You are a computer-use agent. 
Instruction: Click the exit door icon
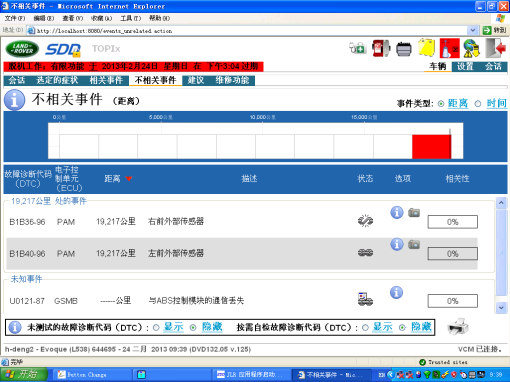[495, 48]
